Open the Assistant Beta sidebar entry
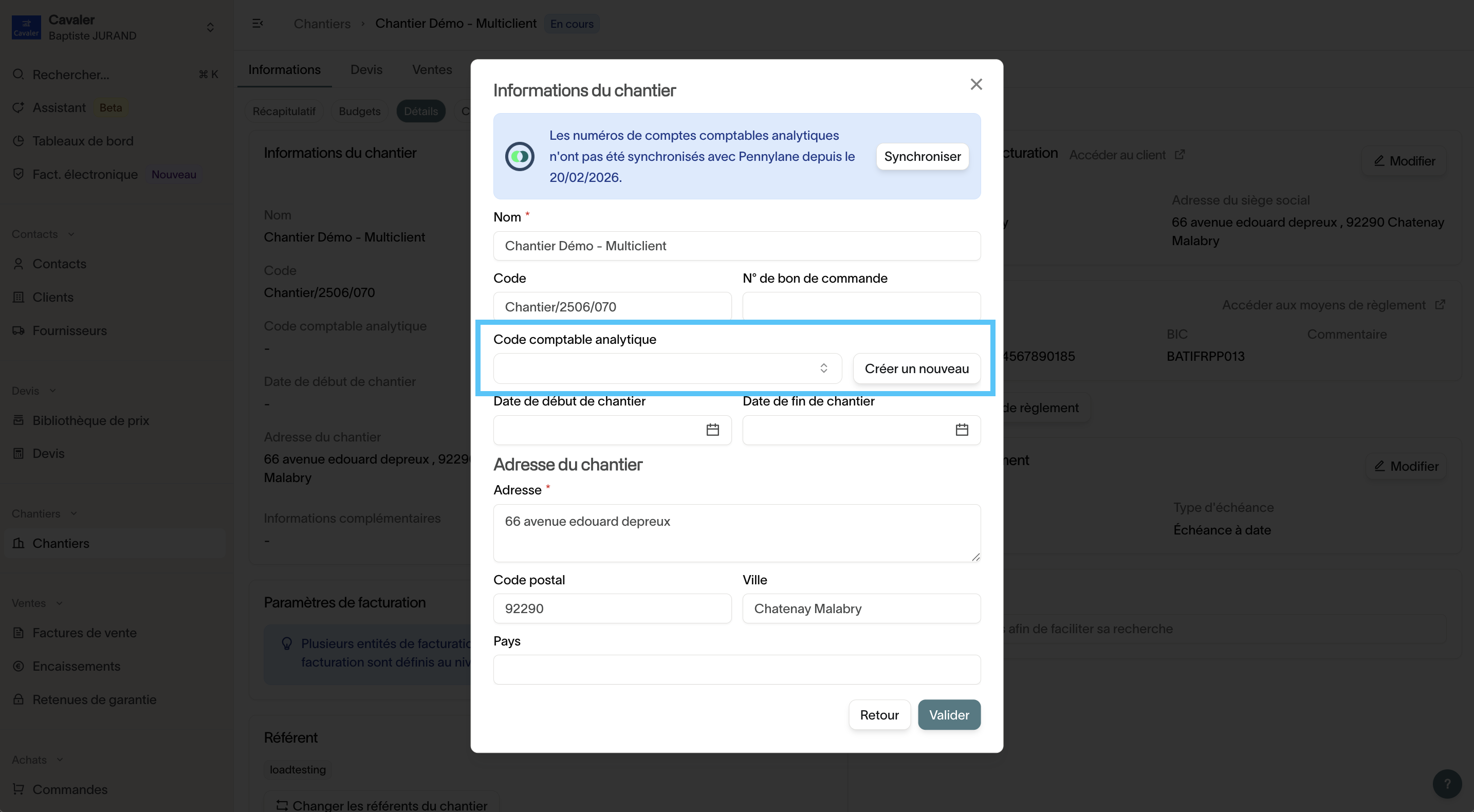The width and height of the screenshot is (1474, 812). click(x=59, y=107)
